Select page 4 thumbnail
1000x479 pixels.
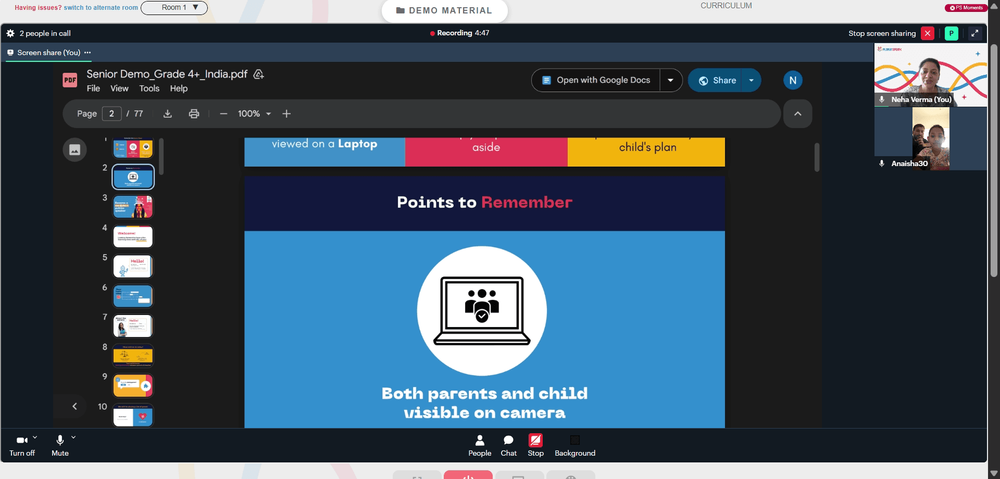133,237
